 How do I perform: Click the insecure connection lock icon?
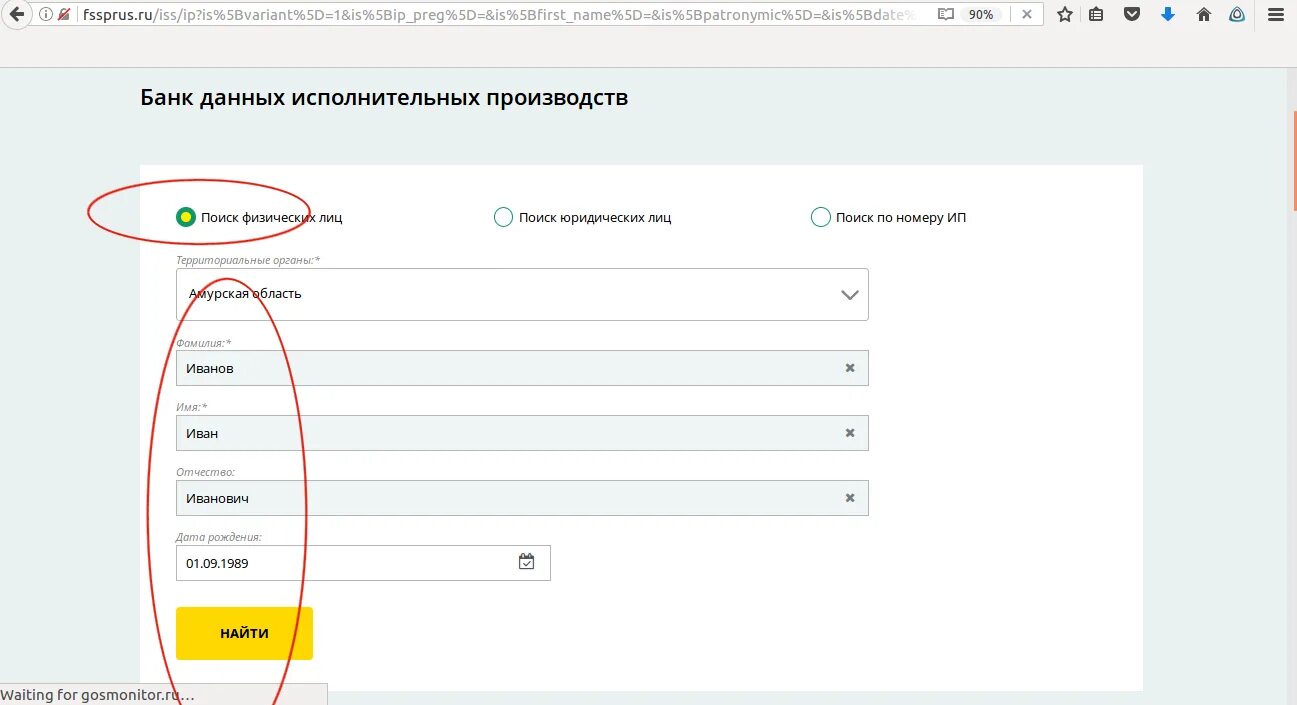[x=64, y=14]
